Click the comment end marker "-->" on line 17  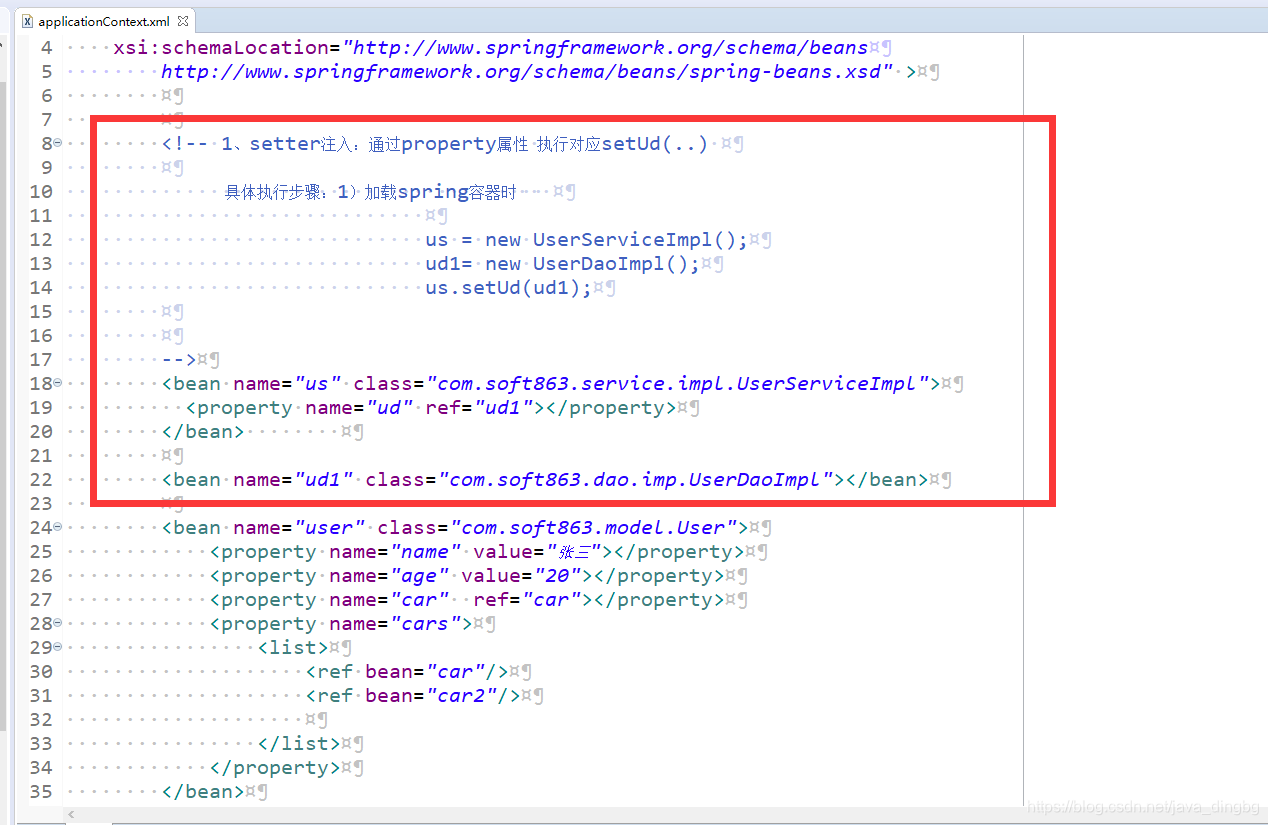179,360
